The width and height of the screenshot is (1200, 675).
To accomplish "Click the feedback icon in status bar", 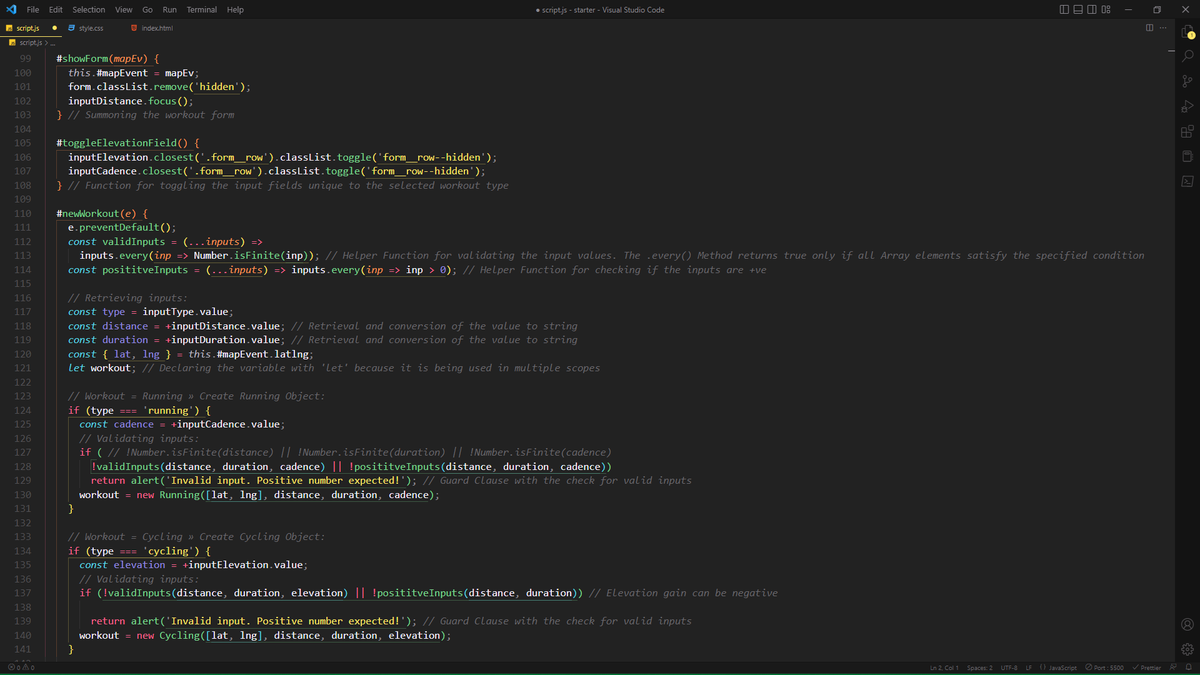I will click(1175, 667).
